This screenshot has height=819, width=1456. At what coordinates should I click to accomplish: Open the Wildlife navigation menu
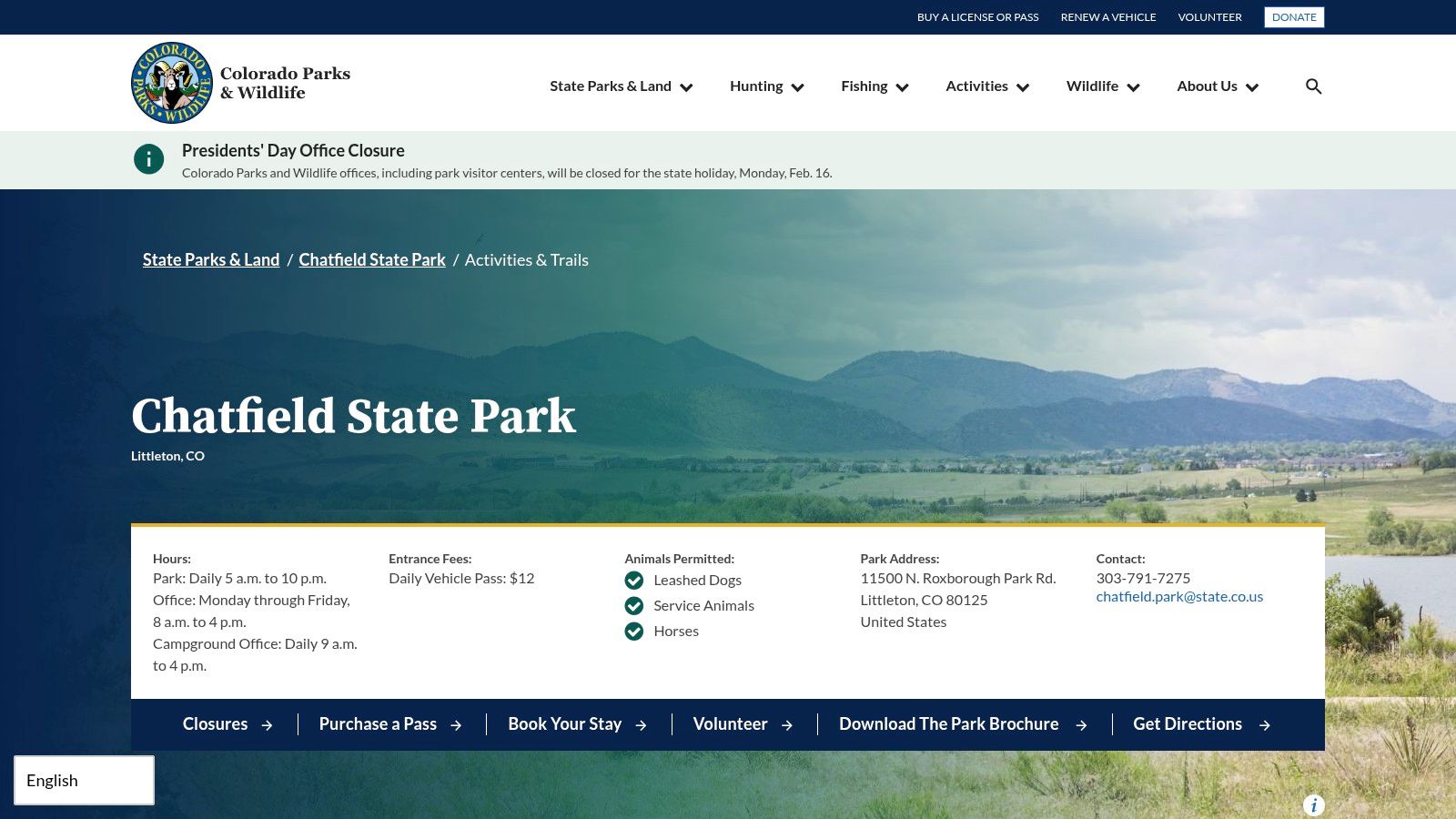point(1102,86)
